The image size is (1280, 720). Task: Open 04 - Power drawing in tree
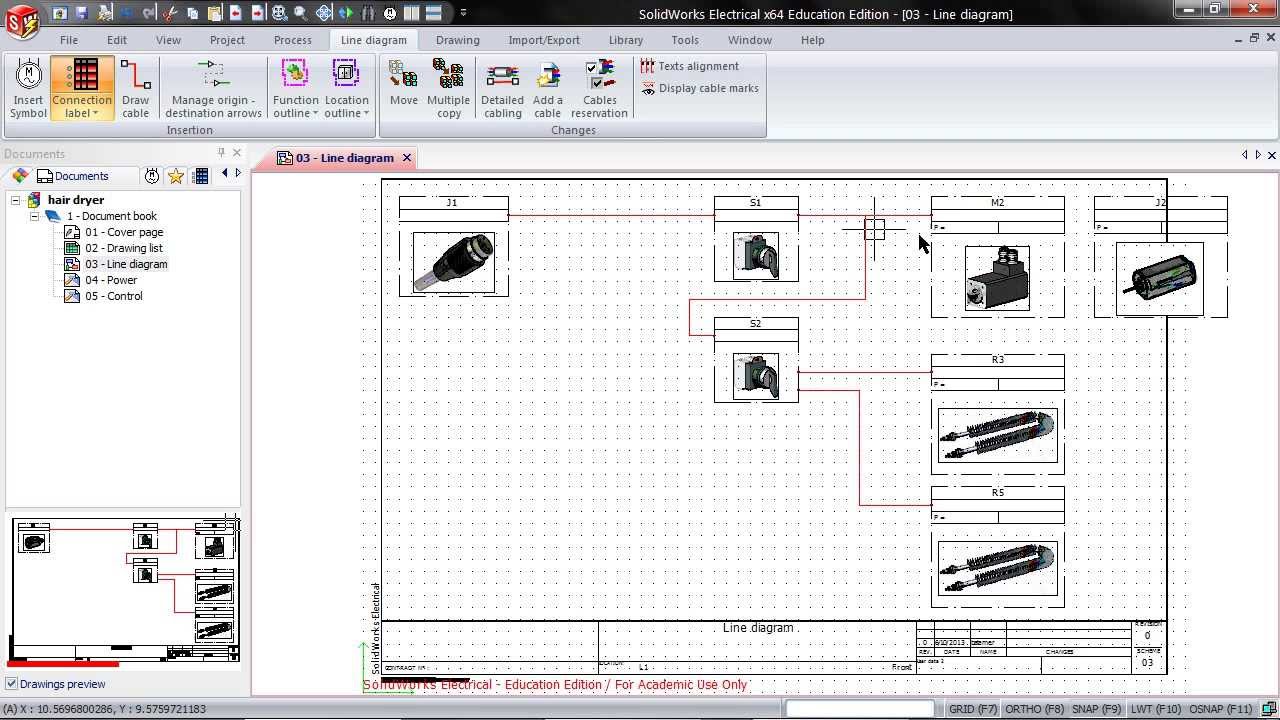point(111,280)
